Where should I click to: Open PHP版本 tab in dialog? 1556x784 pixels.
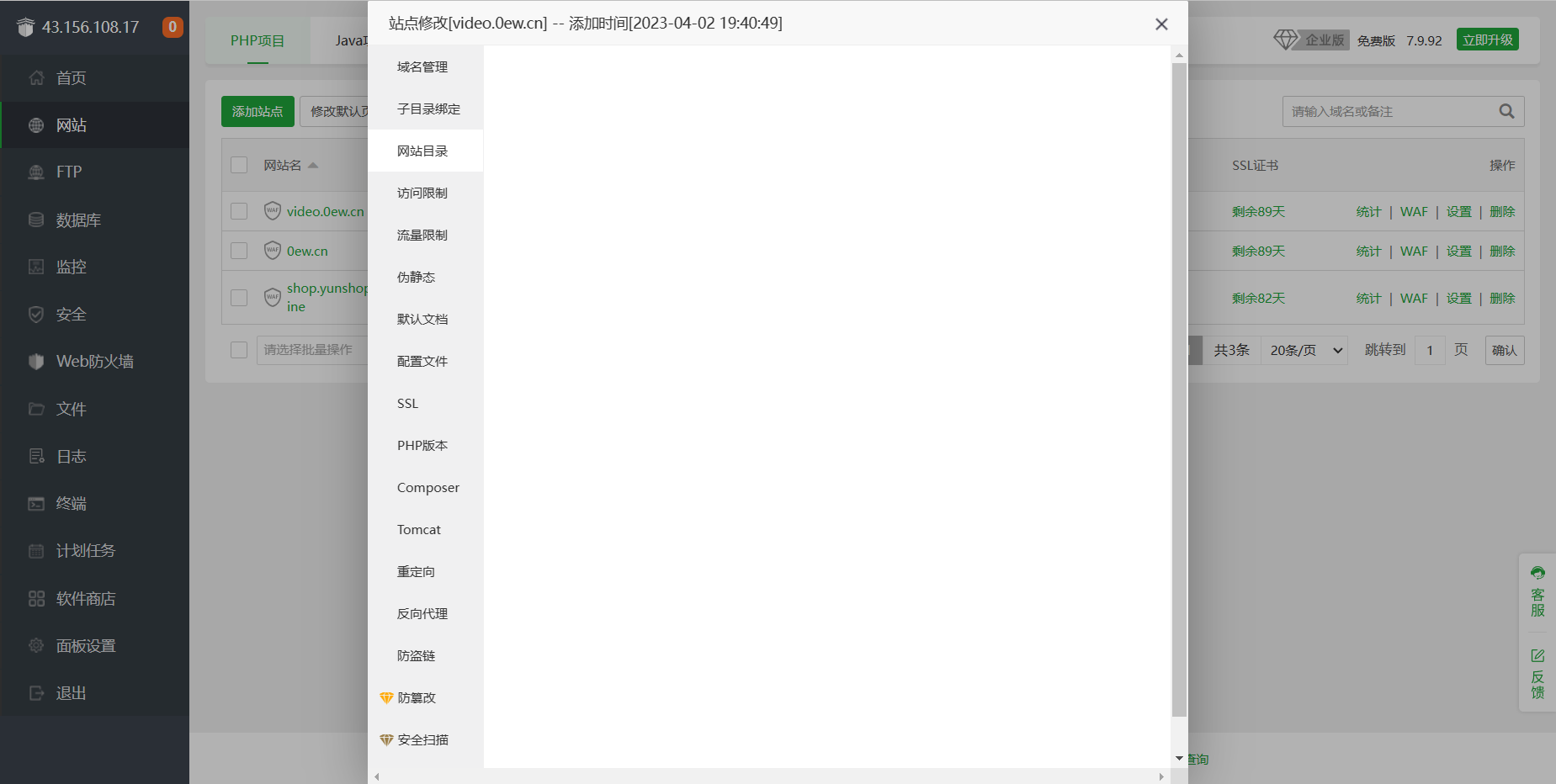(425, 445)
